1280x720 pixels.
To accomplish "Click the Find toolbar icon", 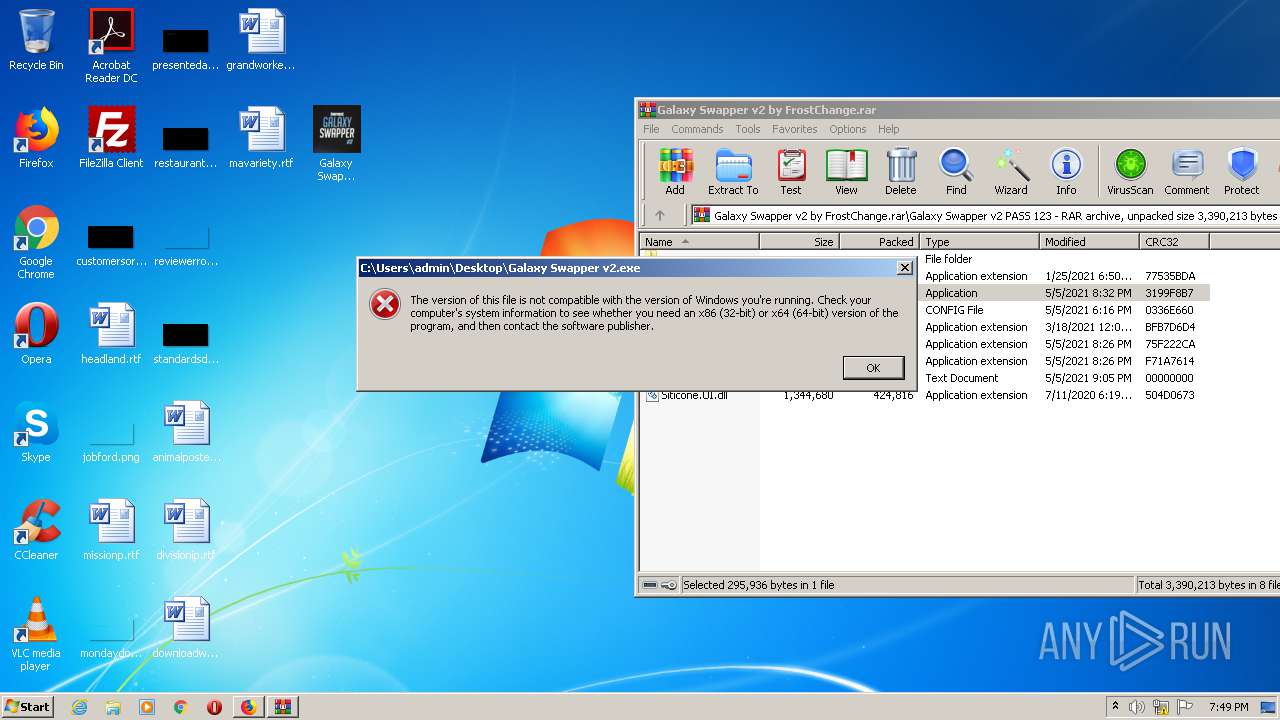I will point(956,171).
